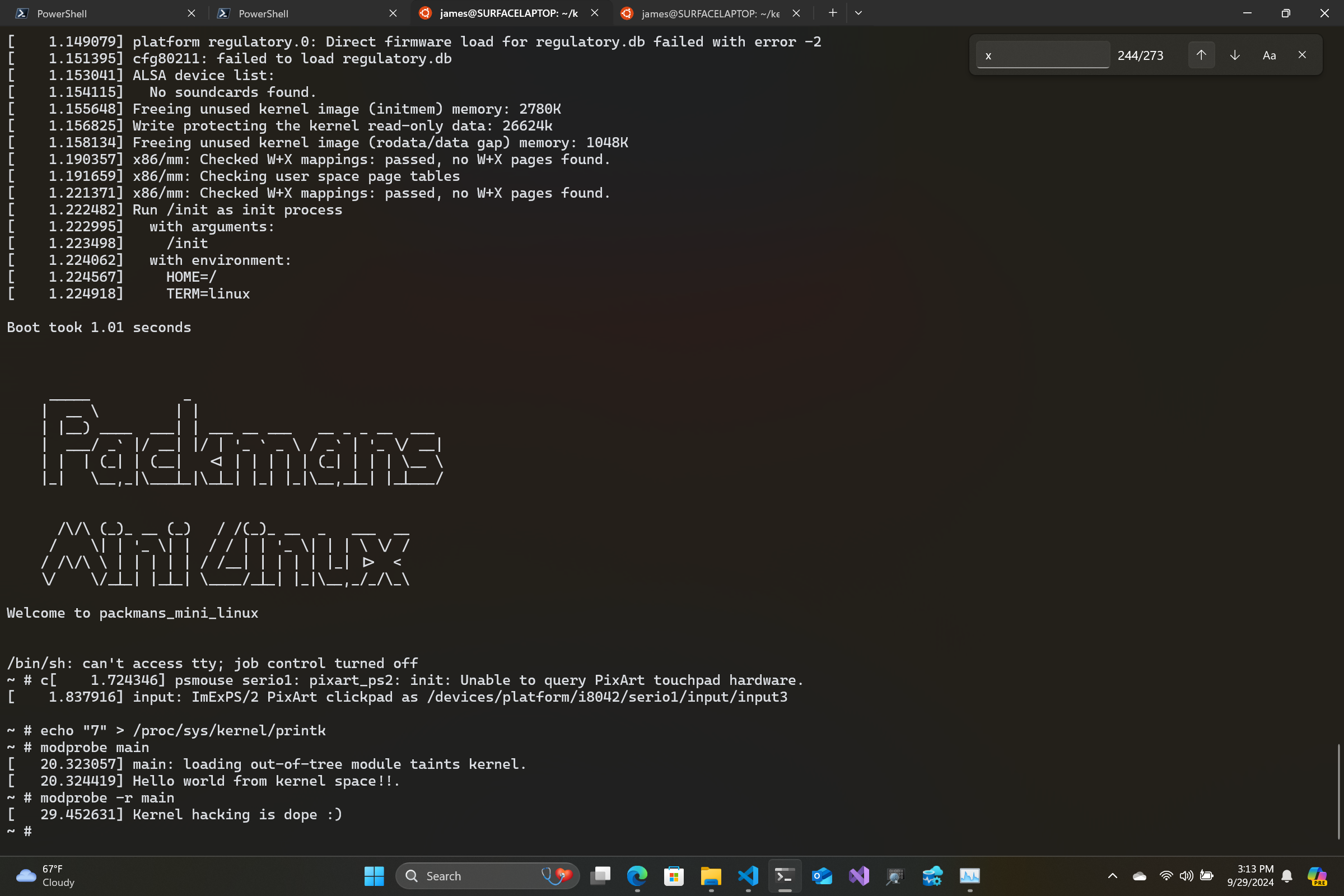Close the find box
Viewport: 1344px width, 896px height.
pyautogui.click(x=1301, y=55)
